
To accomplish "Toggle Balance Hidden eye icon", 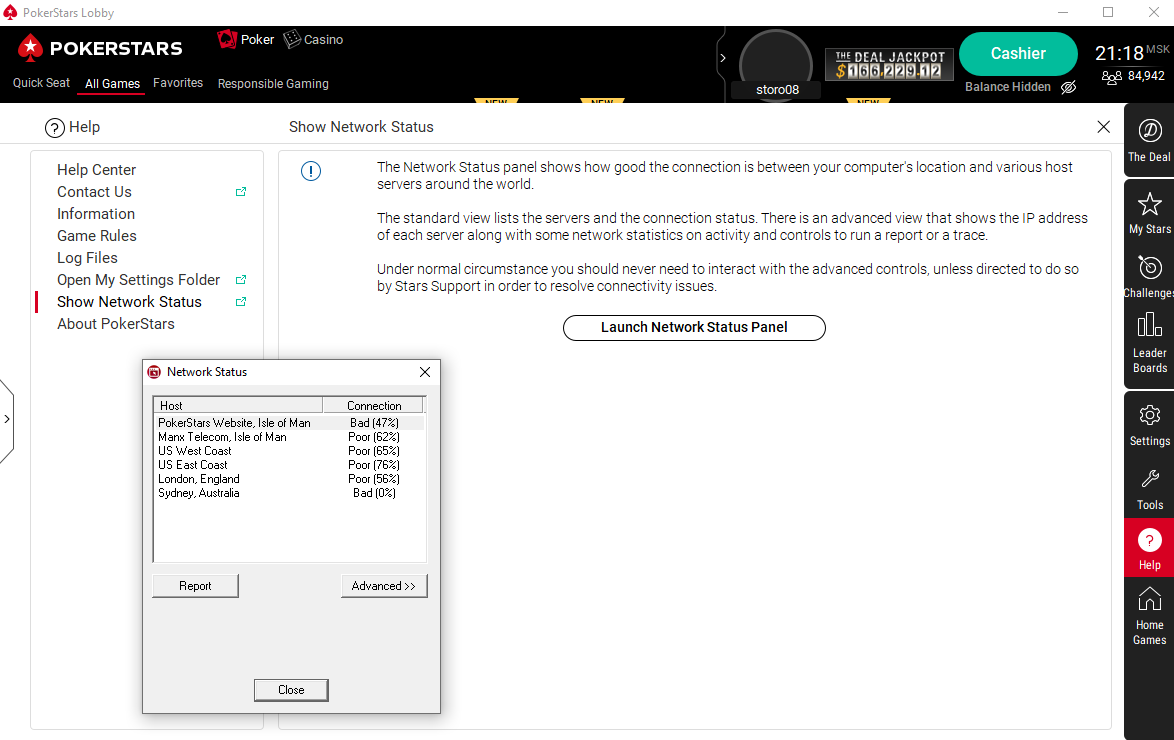I will (x=1068, y=87).
